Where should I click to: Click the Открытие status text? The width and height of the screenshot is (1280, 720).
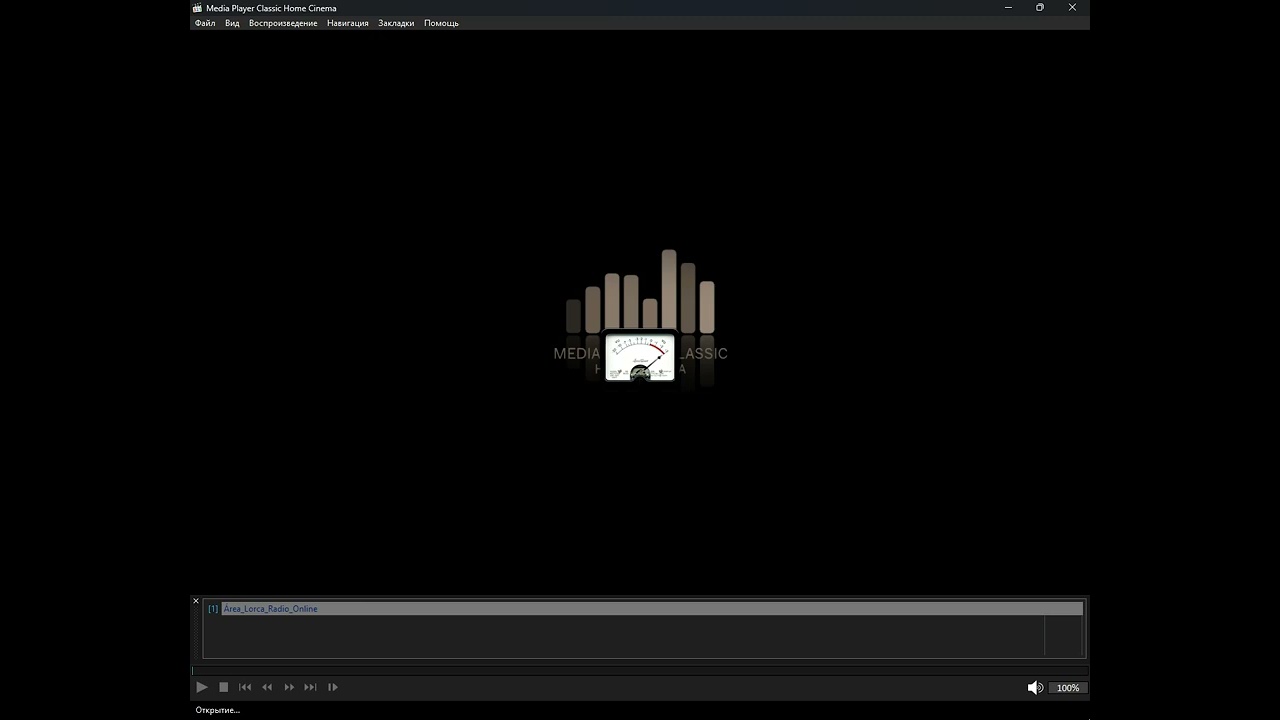(218, 710)
